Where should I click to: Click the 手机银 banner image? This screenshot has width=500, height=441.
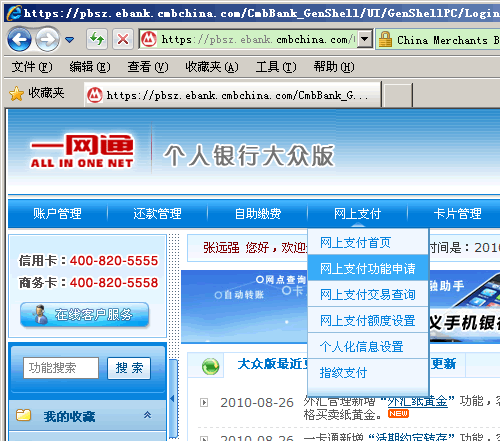(x=464, y=307)
